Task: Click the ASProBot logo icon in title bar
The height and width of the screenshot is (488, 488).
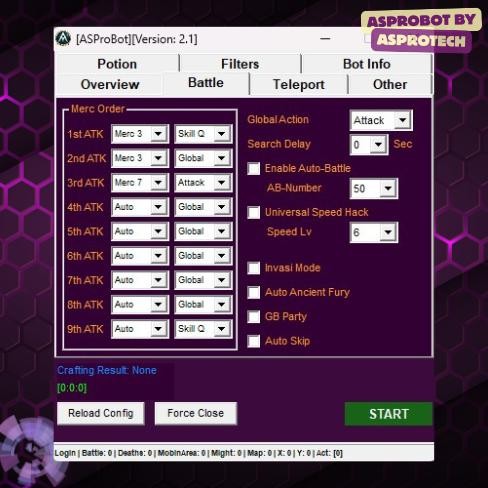Action: coord(63,39)
